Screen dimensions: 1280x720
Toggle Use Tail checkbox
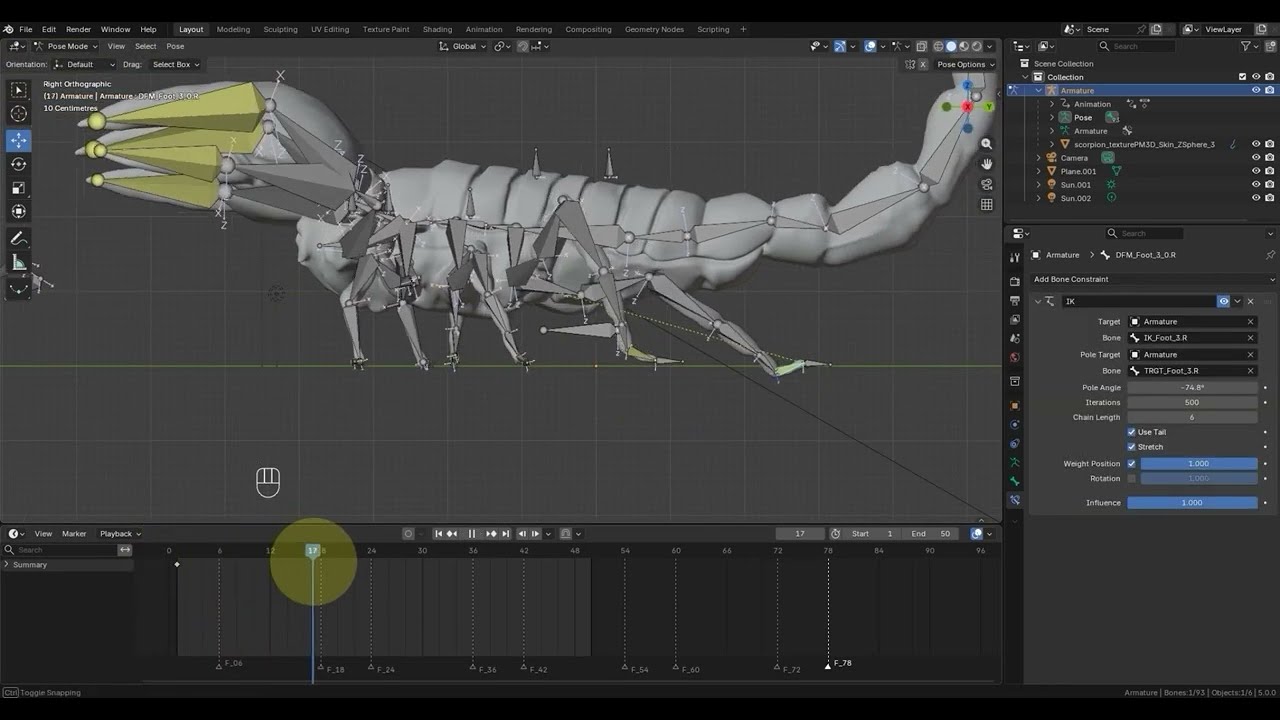(x=1132, y=432)
